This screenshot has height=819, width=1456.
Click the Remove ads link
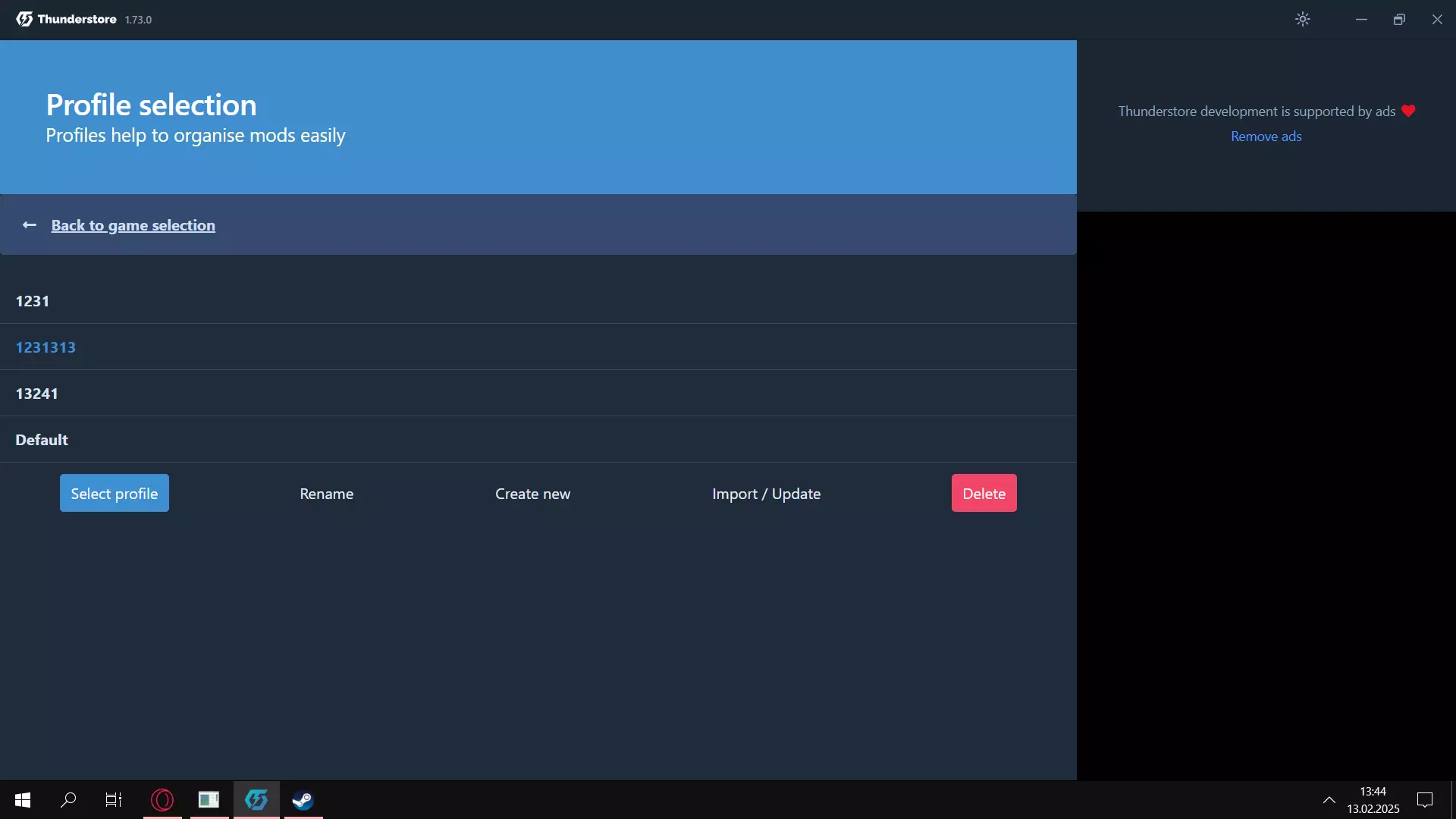point(1266,136)
